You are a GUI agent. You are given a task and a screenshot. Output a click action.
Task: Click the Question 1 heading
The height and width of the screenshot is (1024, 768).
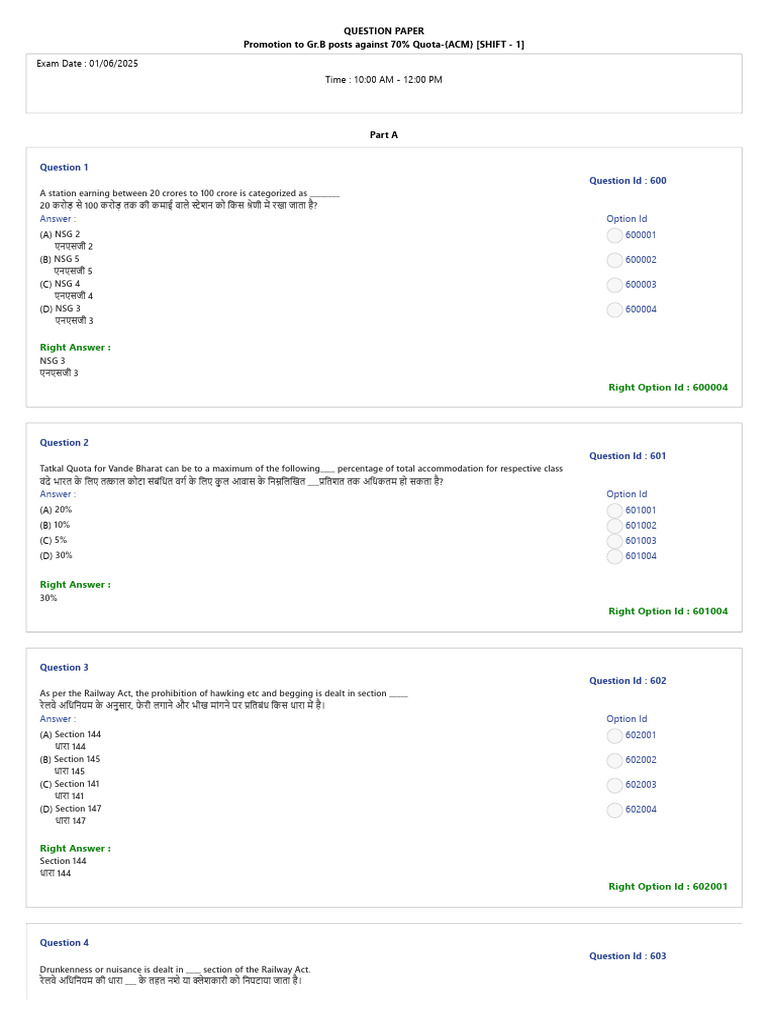64,167
